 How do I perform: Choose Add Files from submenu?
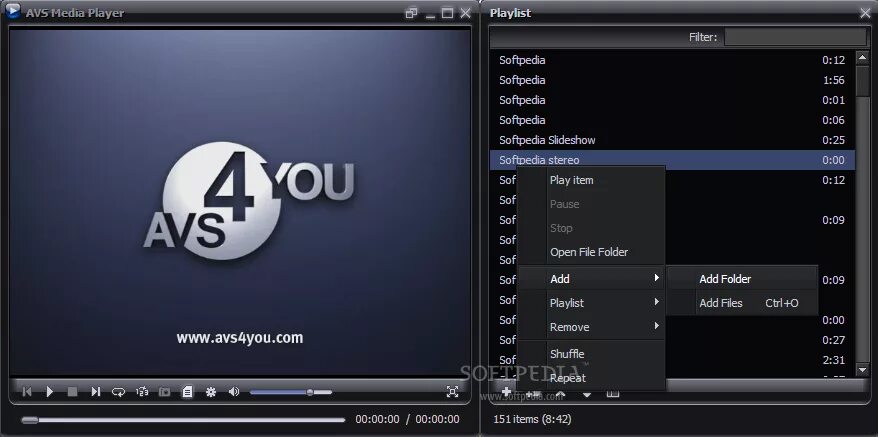[x=742, y=303]
